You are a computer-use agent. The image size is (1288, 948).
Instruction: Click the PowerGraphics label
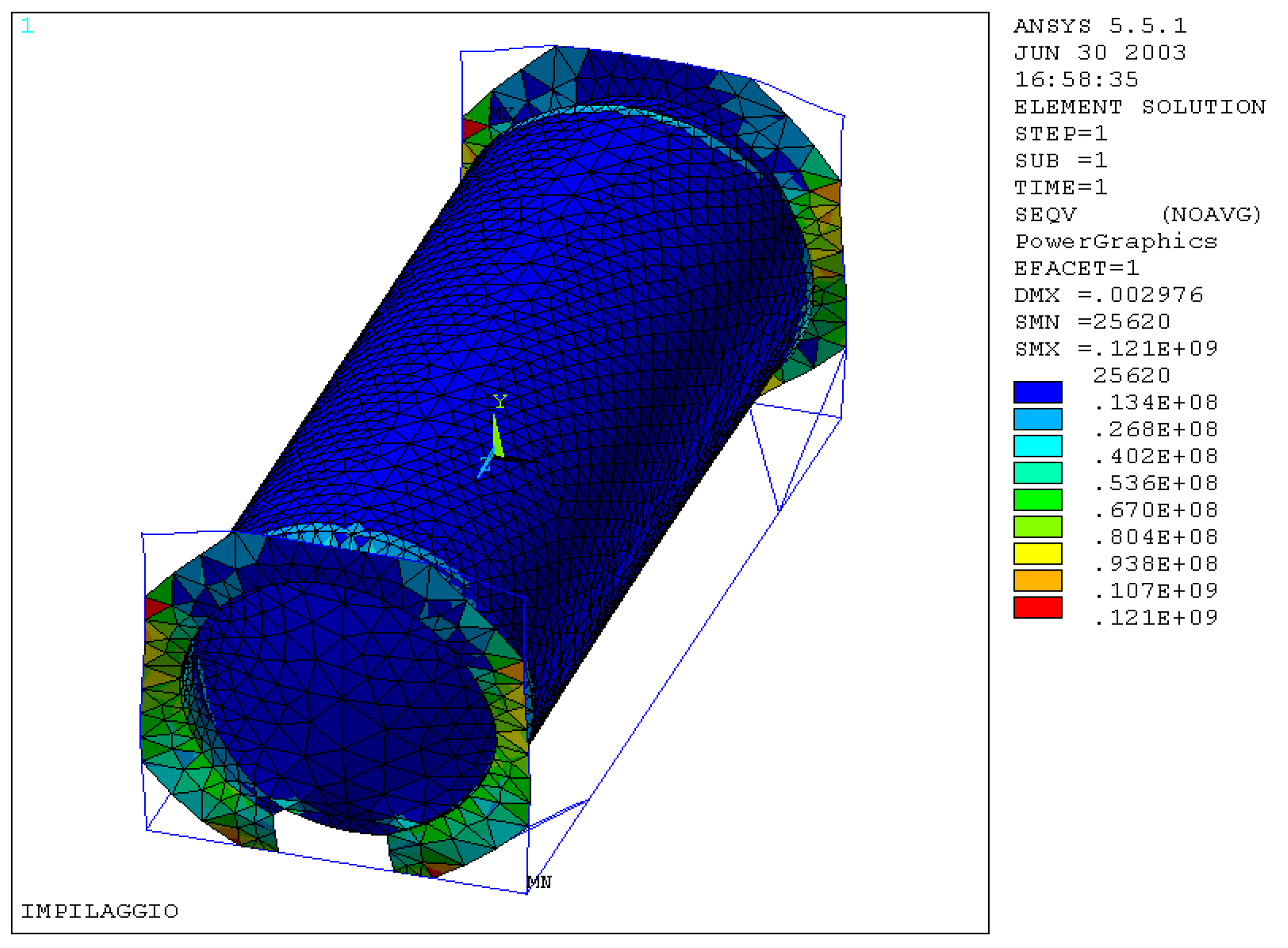click(1116, 242)
